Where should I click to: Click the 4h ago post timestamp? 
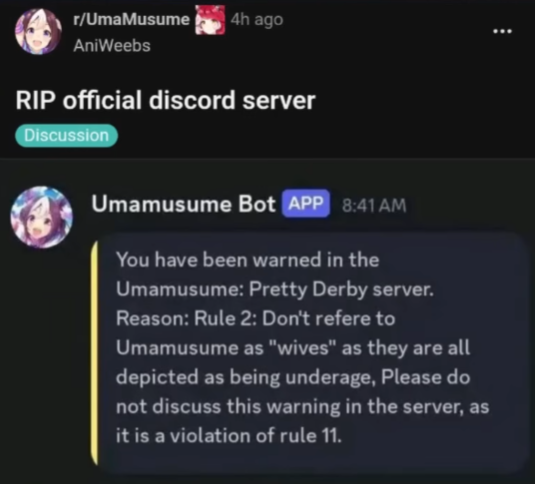[257, 20]
